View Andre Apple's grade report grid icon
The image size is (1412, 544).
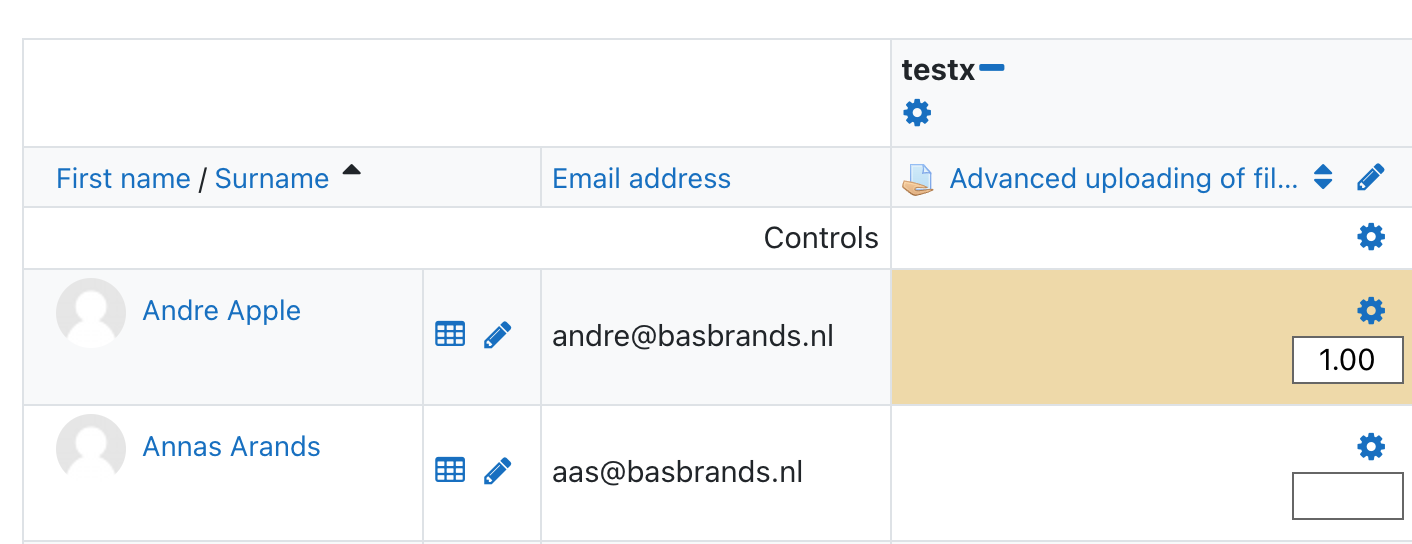coord(450,334)
